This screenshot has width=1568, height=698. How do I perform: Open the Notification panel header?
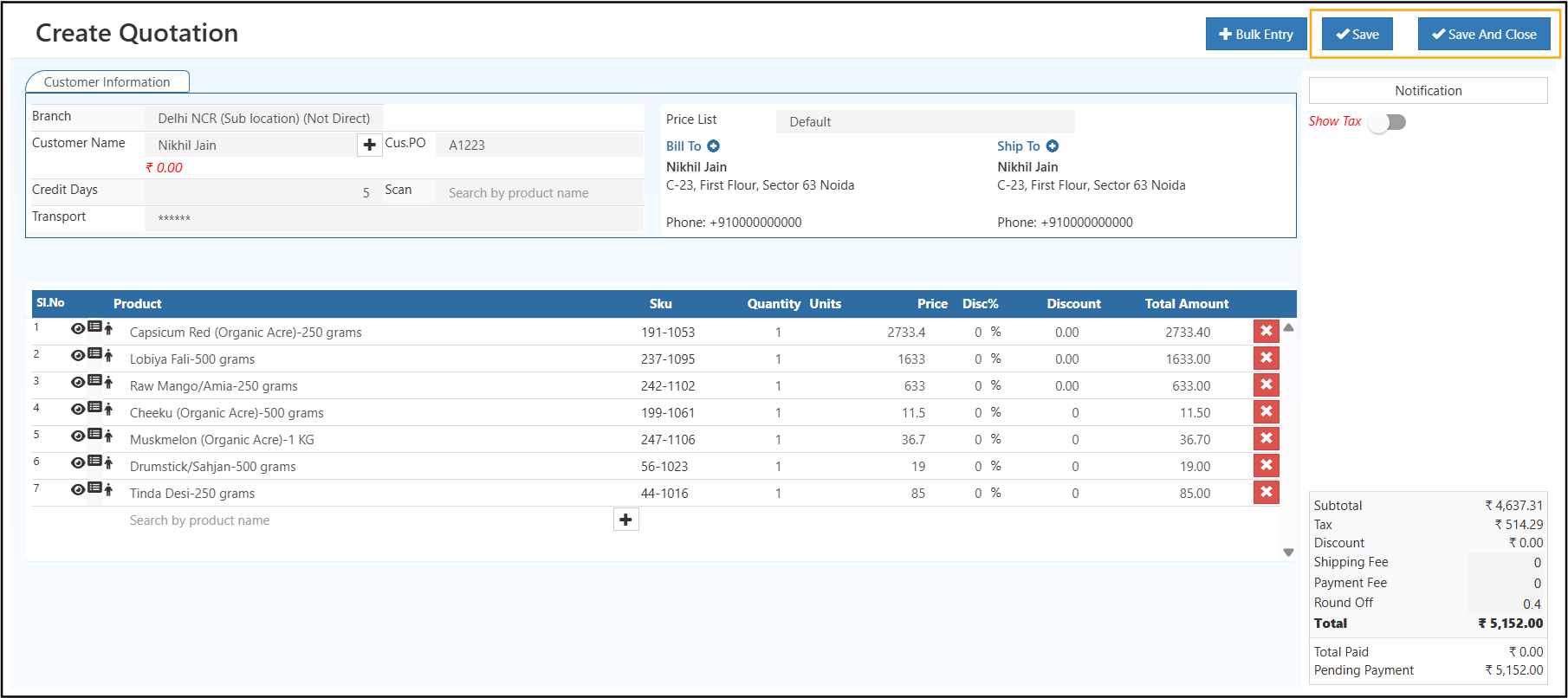pos(1428,91)
